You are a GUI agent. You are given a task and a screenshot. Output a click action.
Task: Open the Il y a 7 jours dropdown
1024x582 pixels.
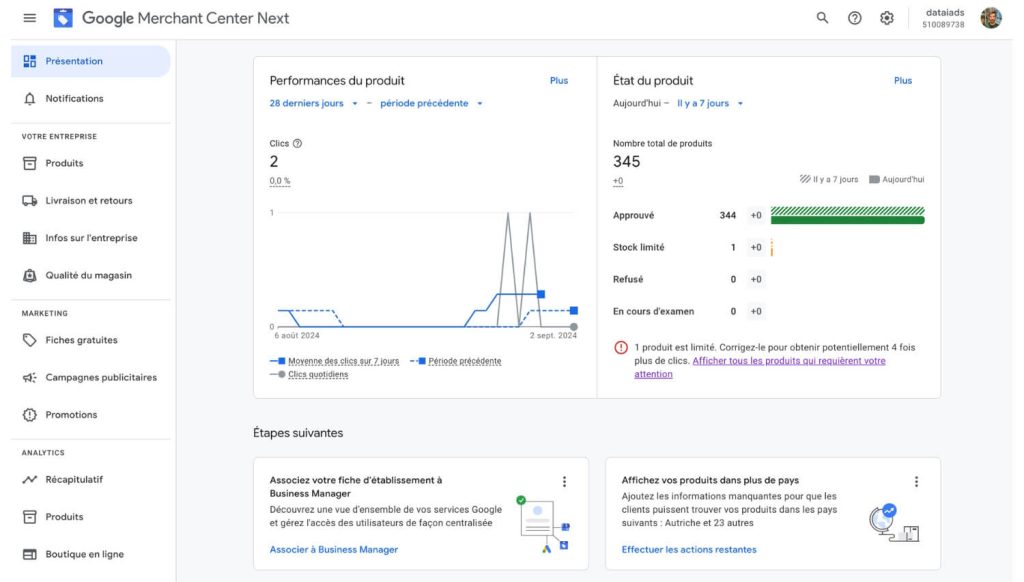pos(710,103)
